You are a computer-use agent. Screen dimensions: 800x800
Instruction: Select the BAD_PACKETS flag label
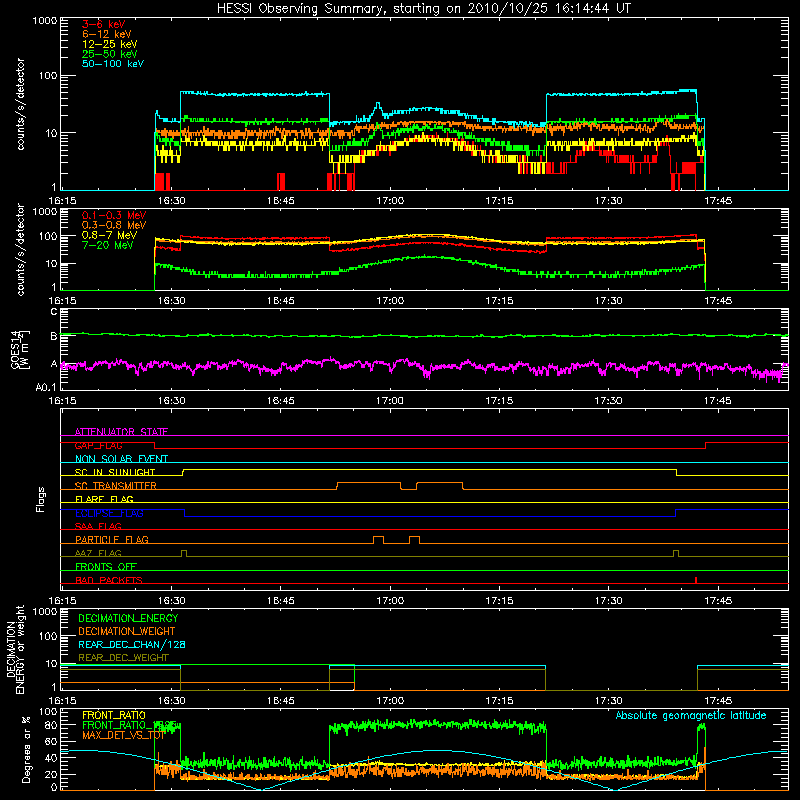click(x=109, y=580)
